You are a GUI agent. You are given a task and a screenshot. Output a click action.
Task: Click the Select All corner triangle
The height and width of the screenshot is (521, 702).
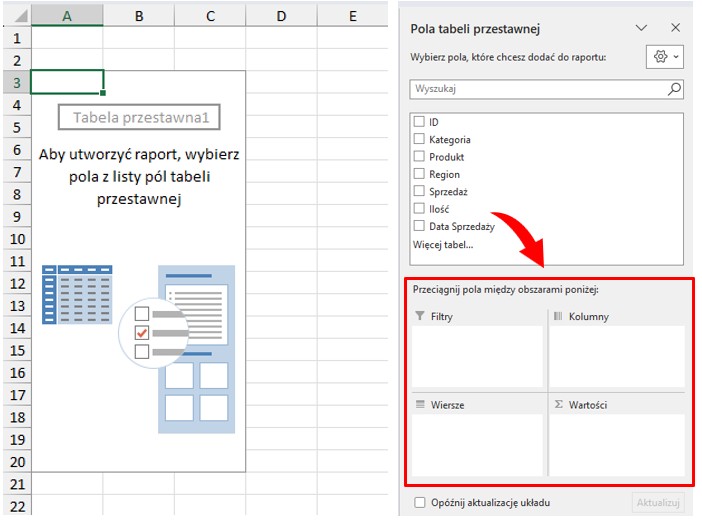20,17
